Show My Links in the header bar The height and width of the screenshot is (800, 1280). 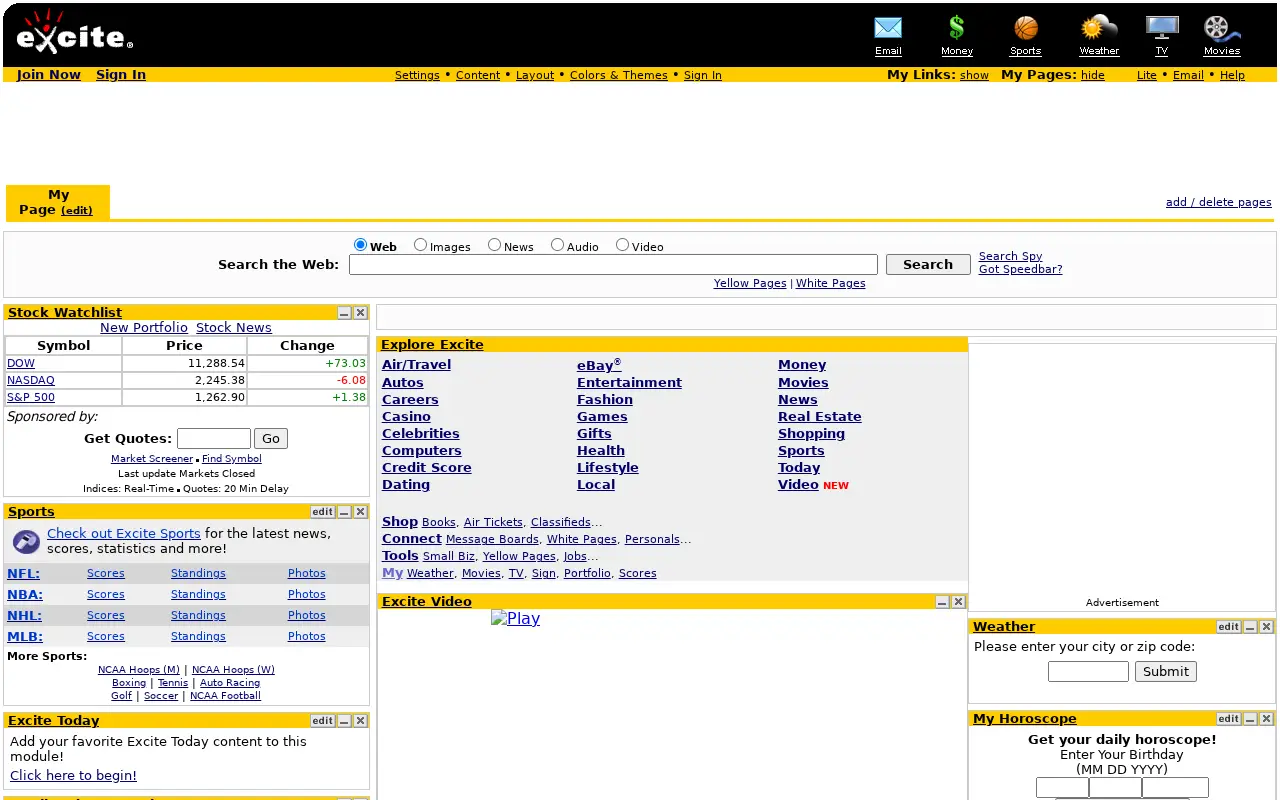tap(974, 75)
